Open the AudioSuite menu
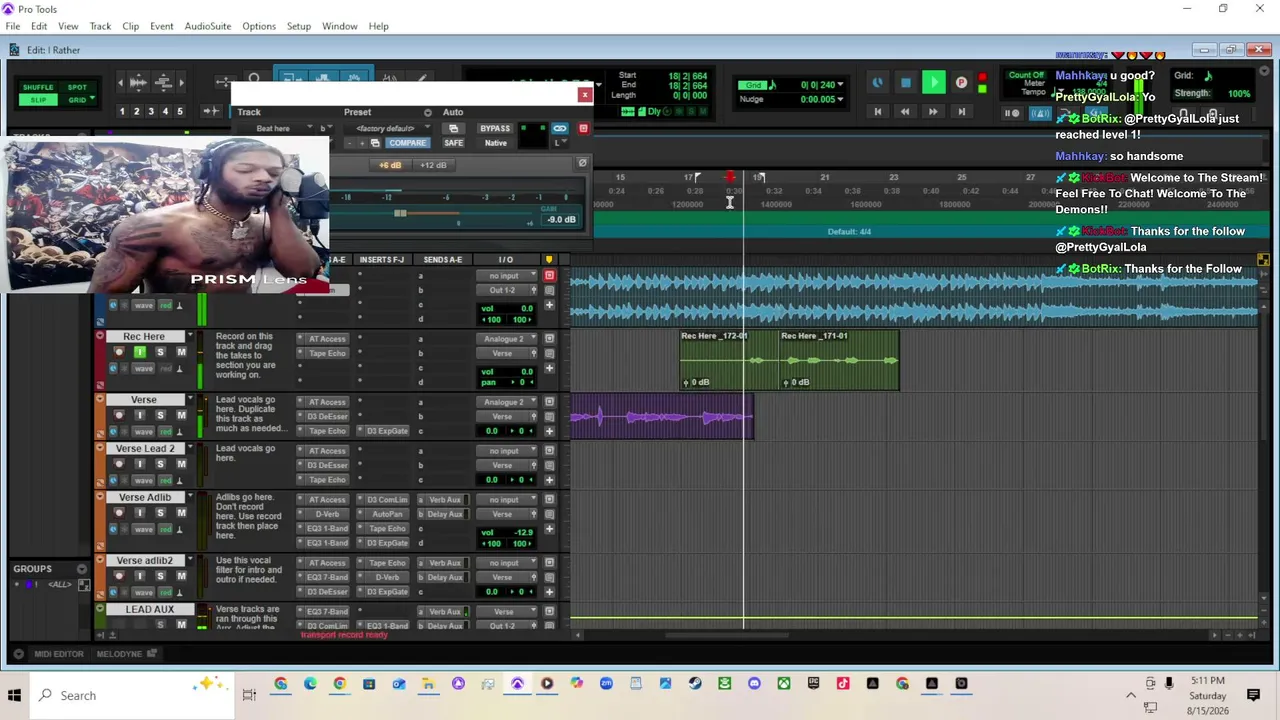1280x720 pixels. point(208,26)
